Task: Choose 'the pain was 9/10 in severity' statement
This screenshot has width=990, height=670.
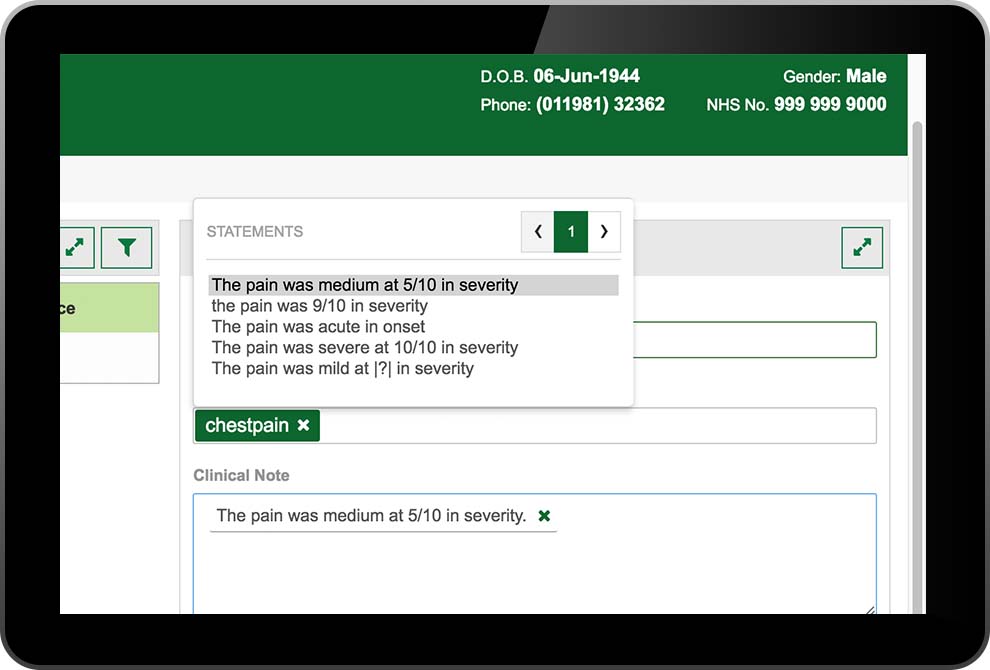Action: [319, 306]
